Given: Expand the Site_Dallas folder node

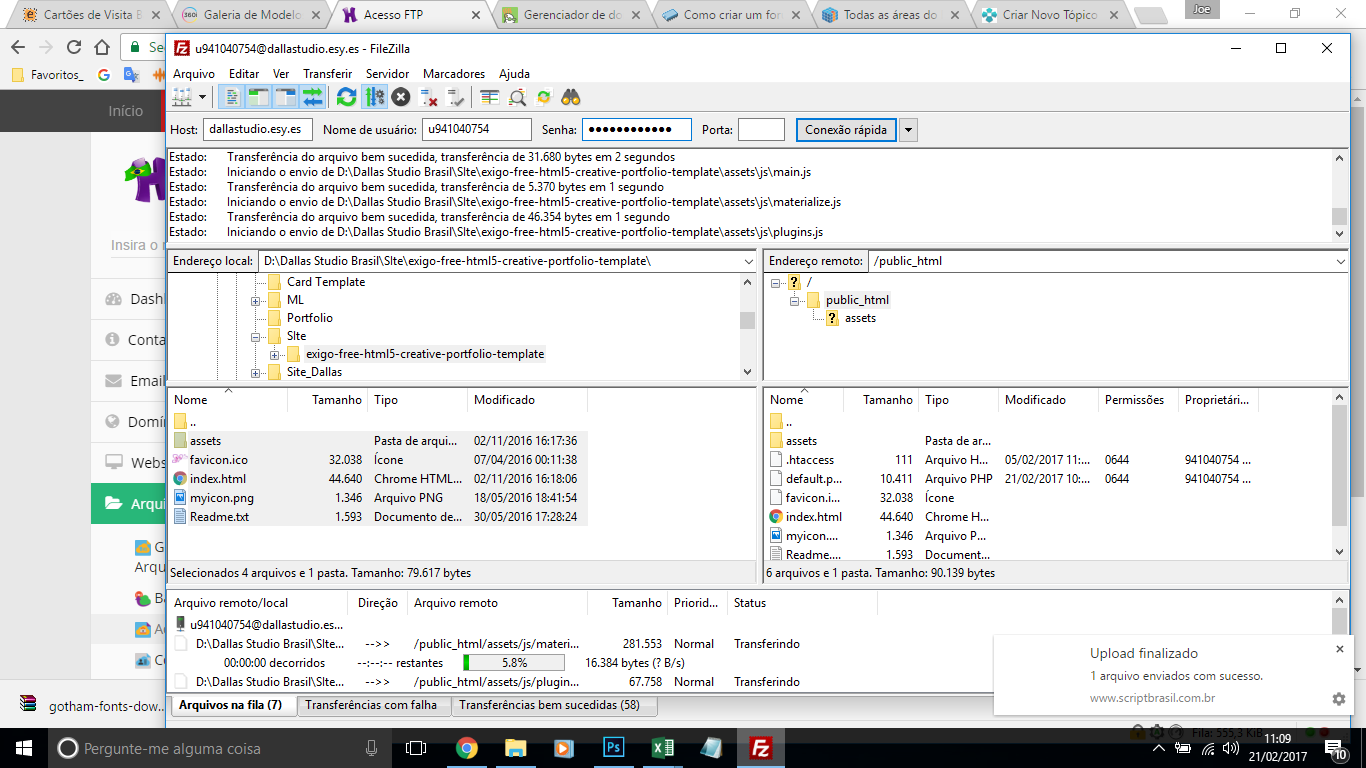Looking at the screenshot, I should (256, 372).
